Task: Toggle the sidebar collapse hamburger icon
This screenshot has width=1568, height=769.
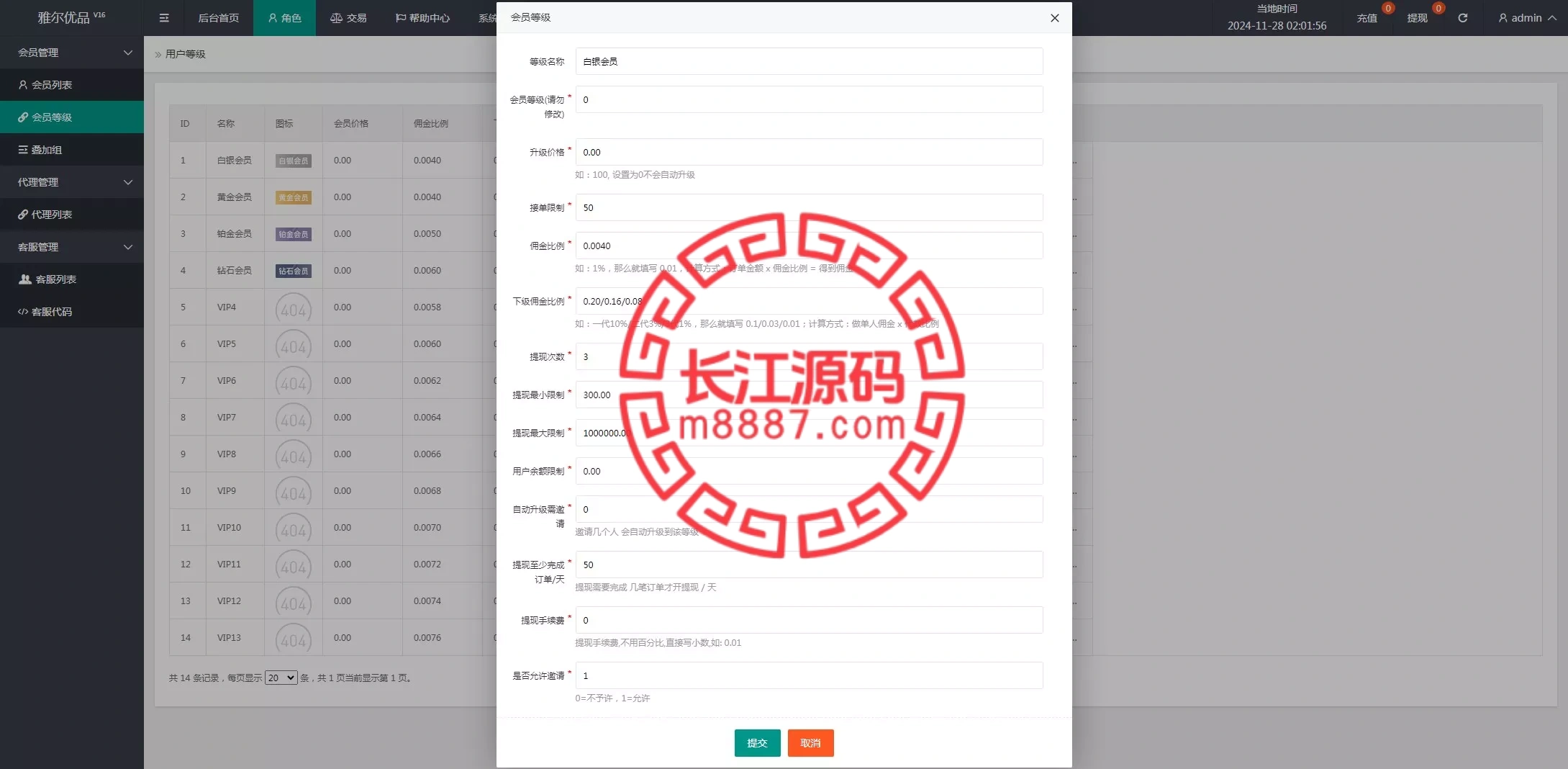Action: click(x=164, y=18)
